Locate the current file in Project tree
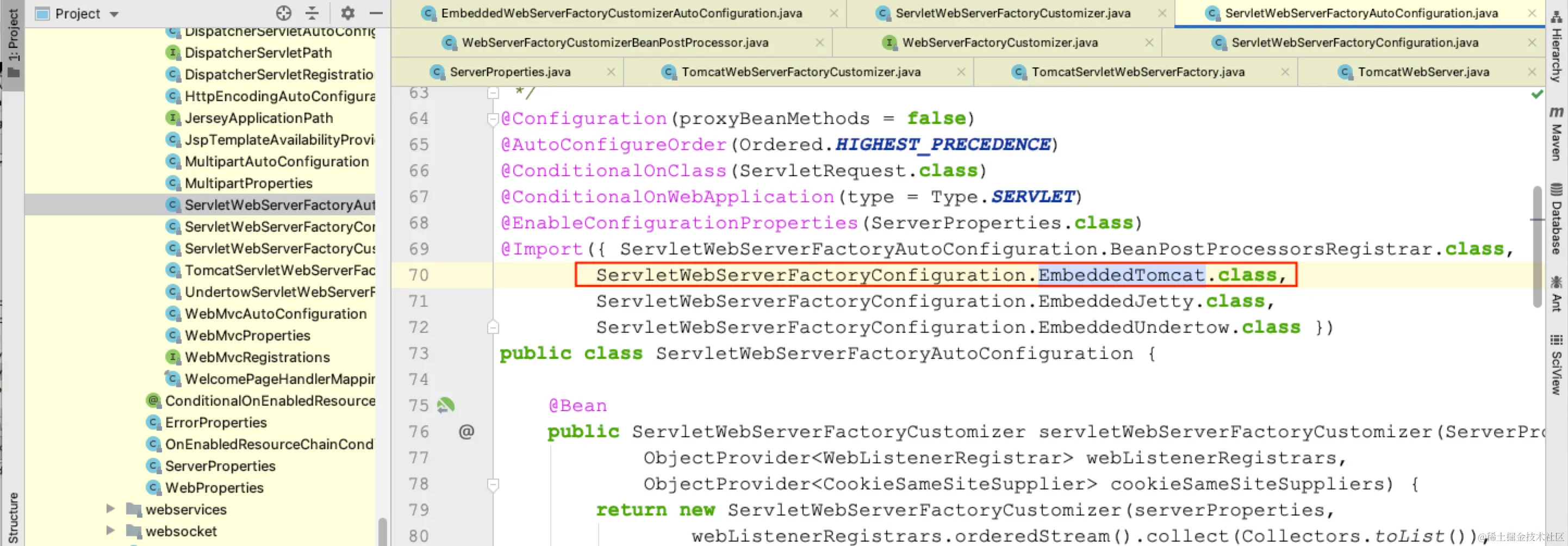Image resolution: width=1568 pixels, height=546 pixels. coord(284,13)
